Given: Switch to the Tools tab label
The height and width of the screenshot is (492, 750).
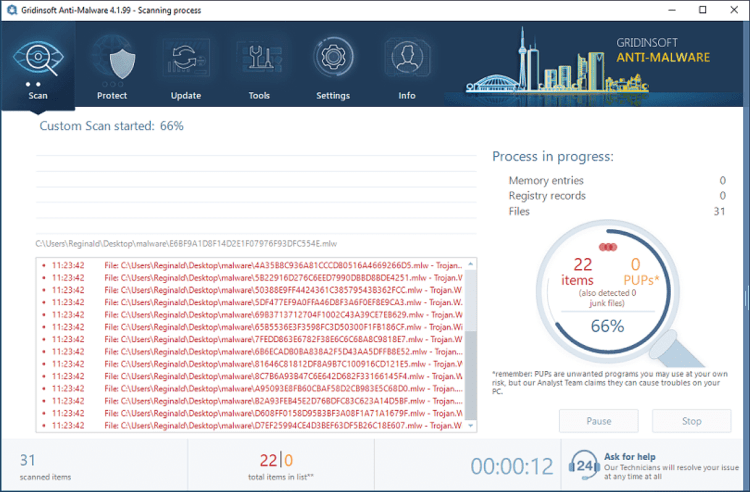Looking at the screenshot, I should [x=259, y=96].
